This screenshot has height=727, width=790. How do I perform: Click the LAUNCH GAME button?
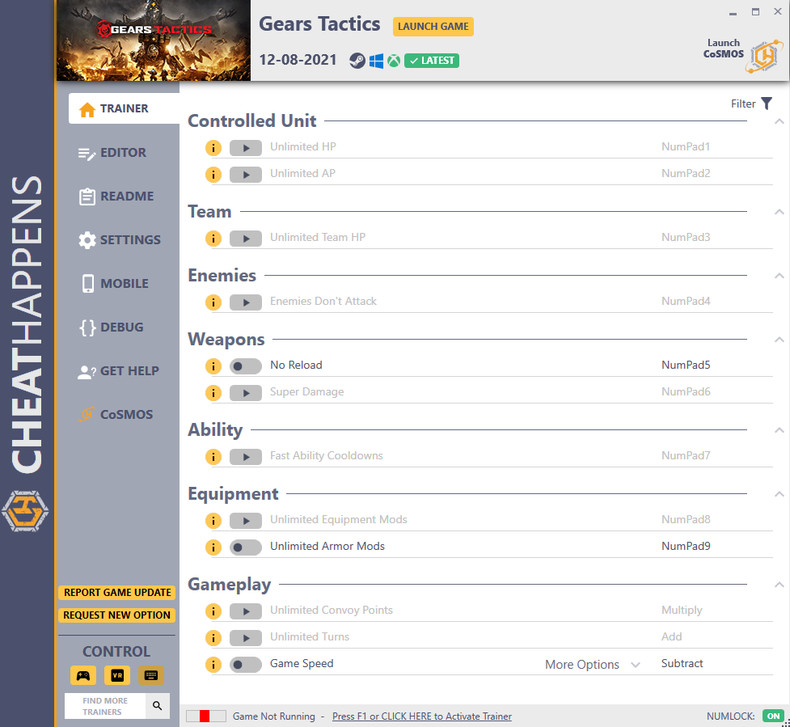(x=433, y=26)
